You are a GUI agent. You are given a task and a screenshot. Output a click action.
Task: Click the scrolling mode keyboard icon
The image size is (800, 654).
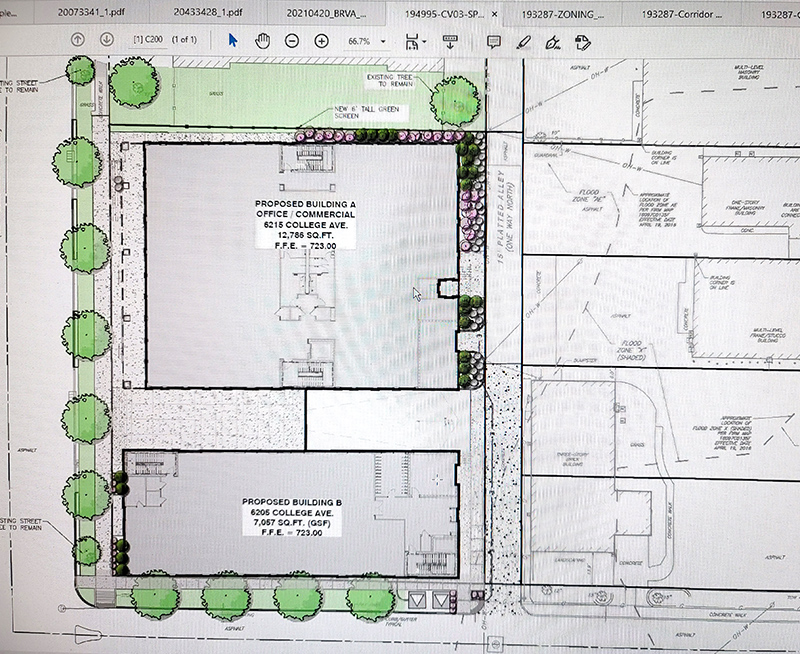pos(449,42)
